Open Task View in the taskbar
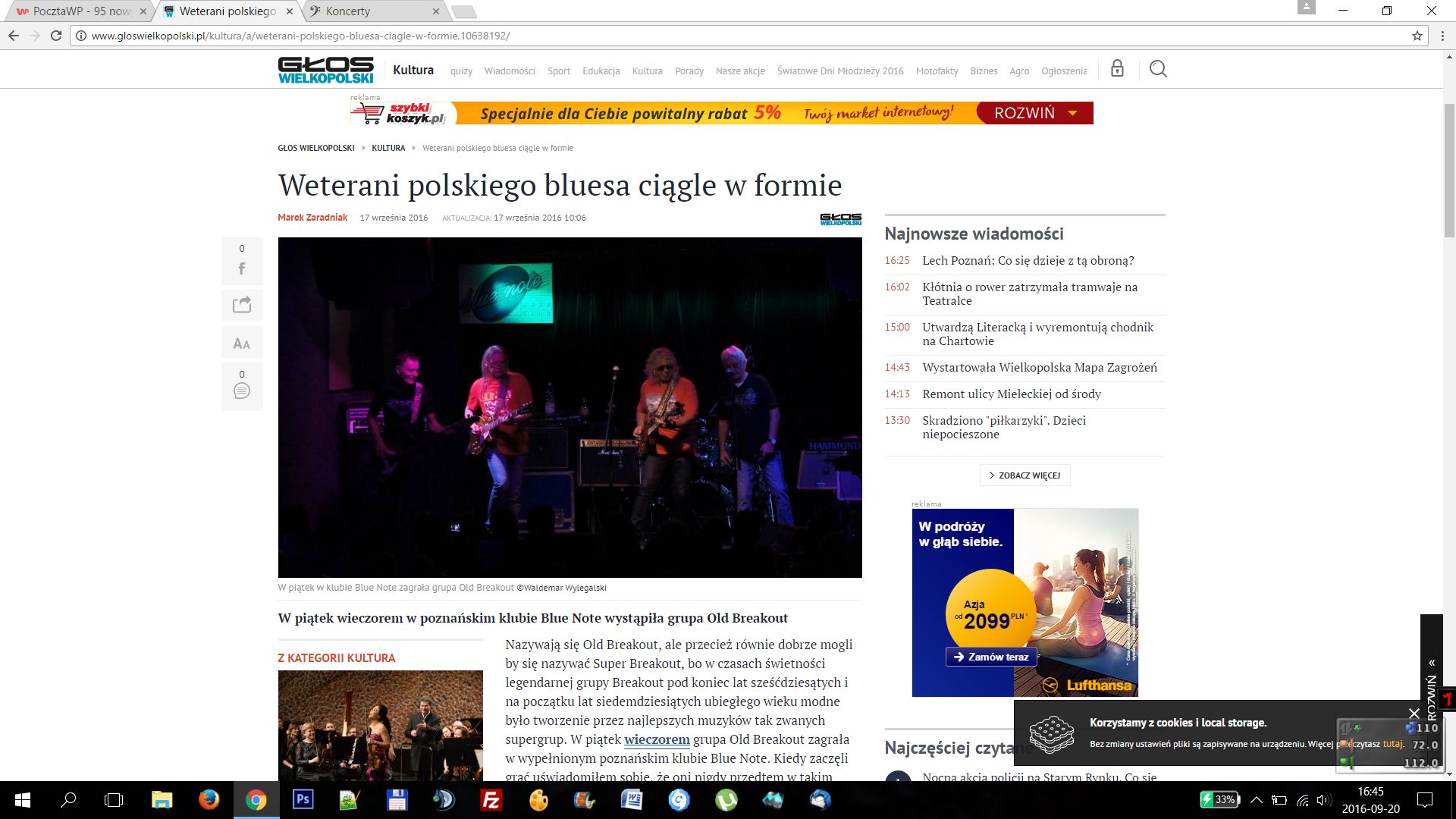 click(114, 800)
